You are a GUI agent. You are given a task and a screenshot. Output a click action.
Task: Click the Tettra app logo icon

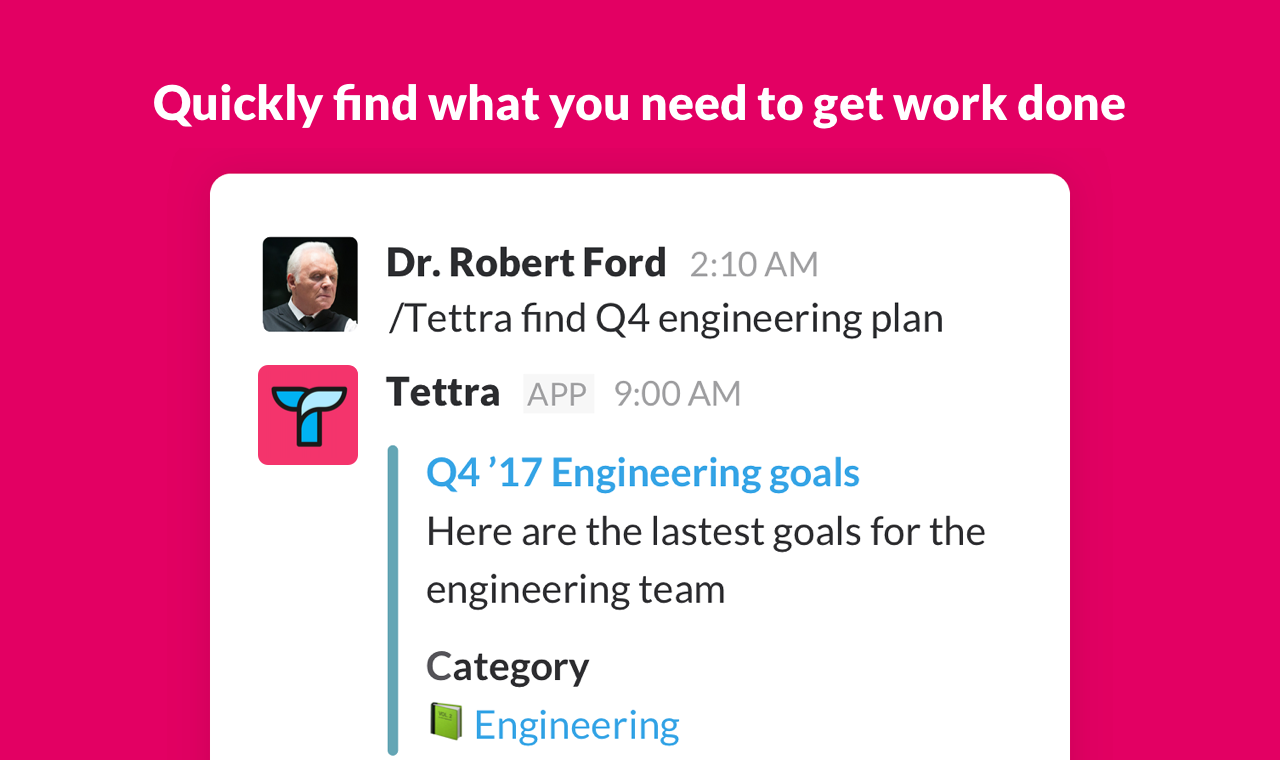point(308,415)
